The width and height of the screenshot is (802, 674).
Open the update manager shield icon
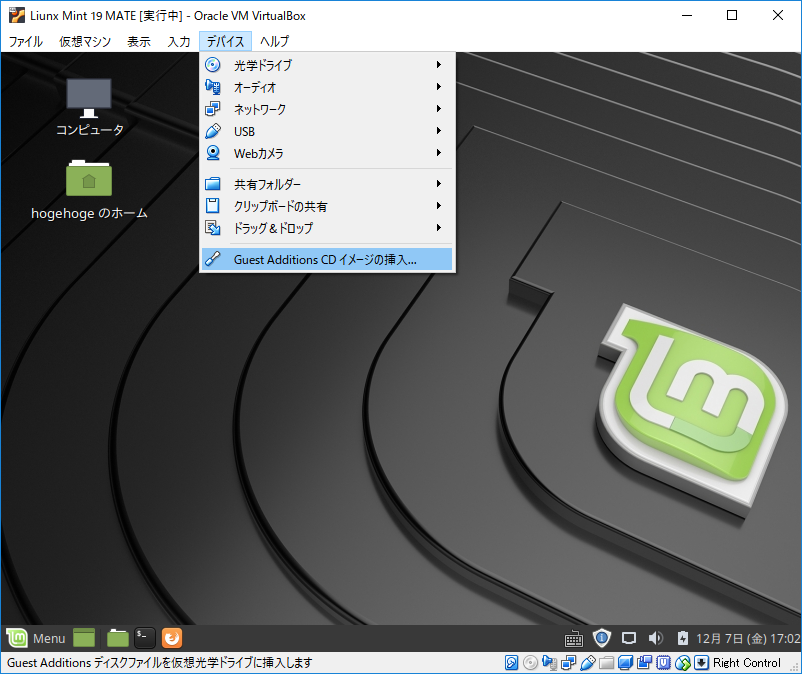click(x=602, y=638)
